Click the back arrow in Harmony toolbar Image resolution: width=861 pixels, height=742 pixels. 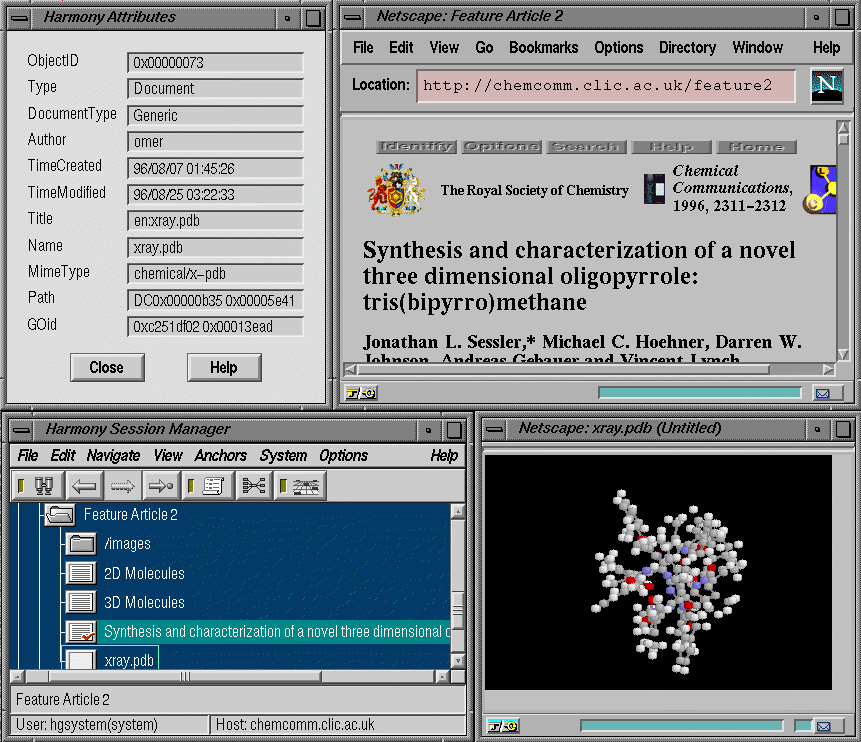(x=84, y=486)
